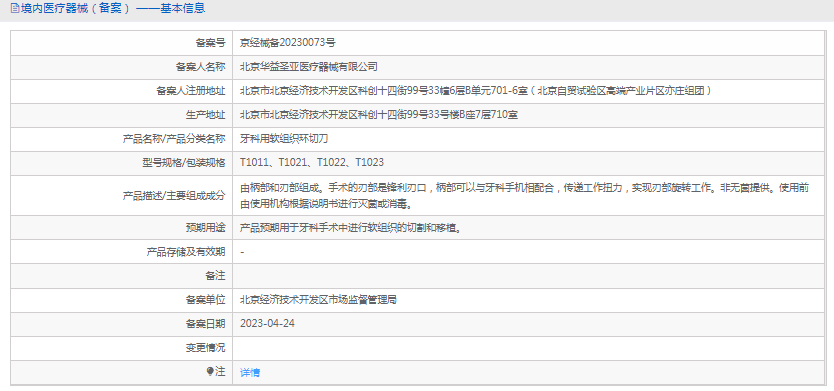Select the filing number 京经械备20230073号

click(288, 43)
